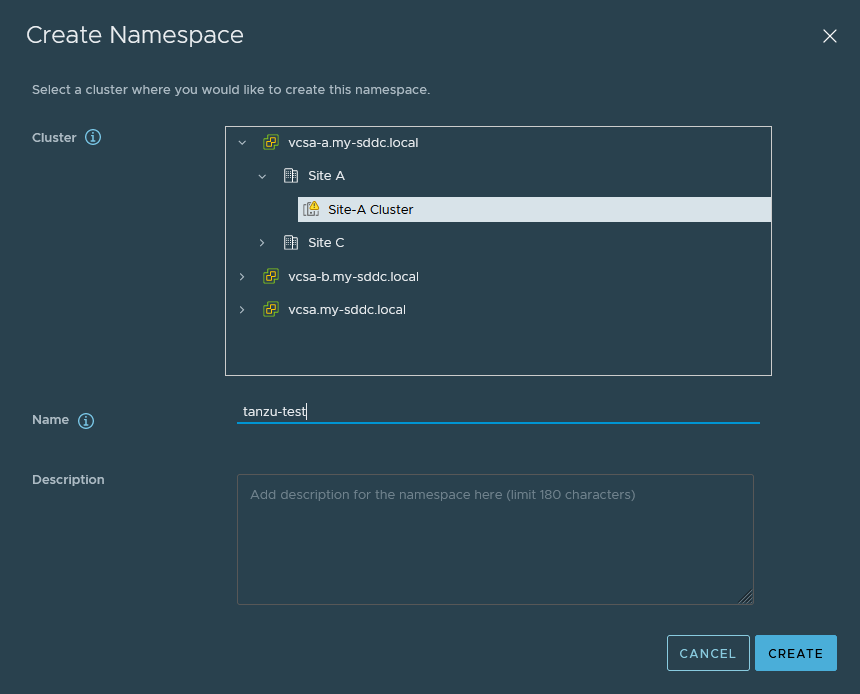Click the Site A datacenter icon
860x694 pixels.
pos(291,176)
